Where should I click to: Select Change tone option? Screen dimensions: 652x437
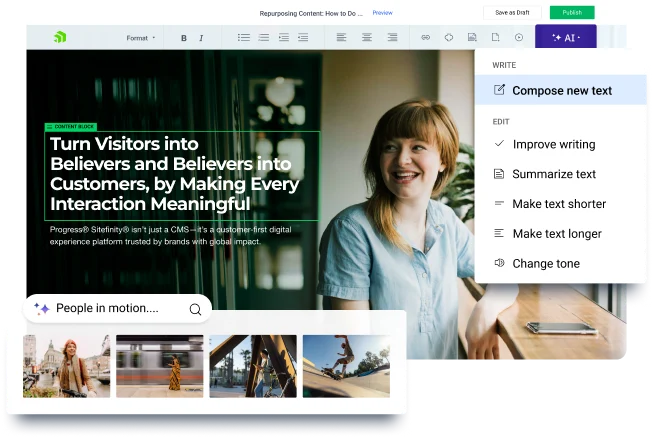545,264
